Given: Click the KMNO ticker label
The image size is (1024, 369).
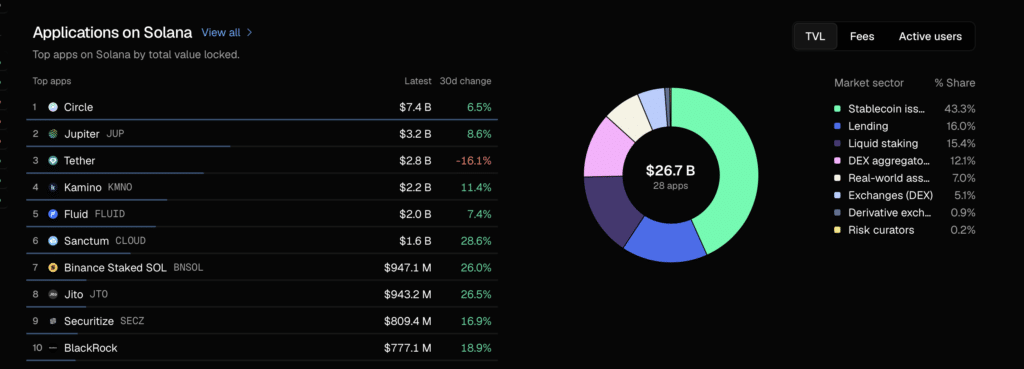Looking at the screenshot, I should pos(120,187).
